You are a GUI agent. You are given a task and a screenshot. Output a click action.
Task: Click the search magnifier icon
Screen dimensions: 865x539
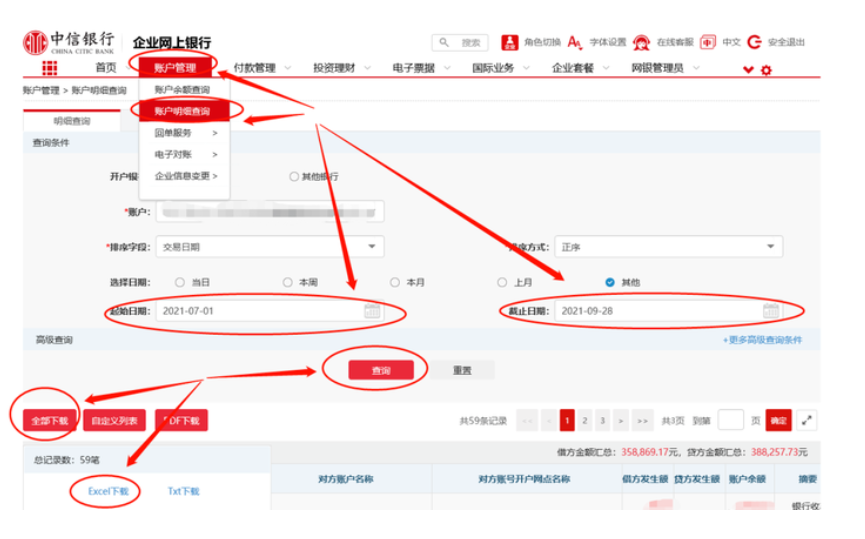(x=444, y=42)
